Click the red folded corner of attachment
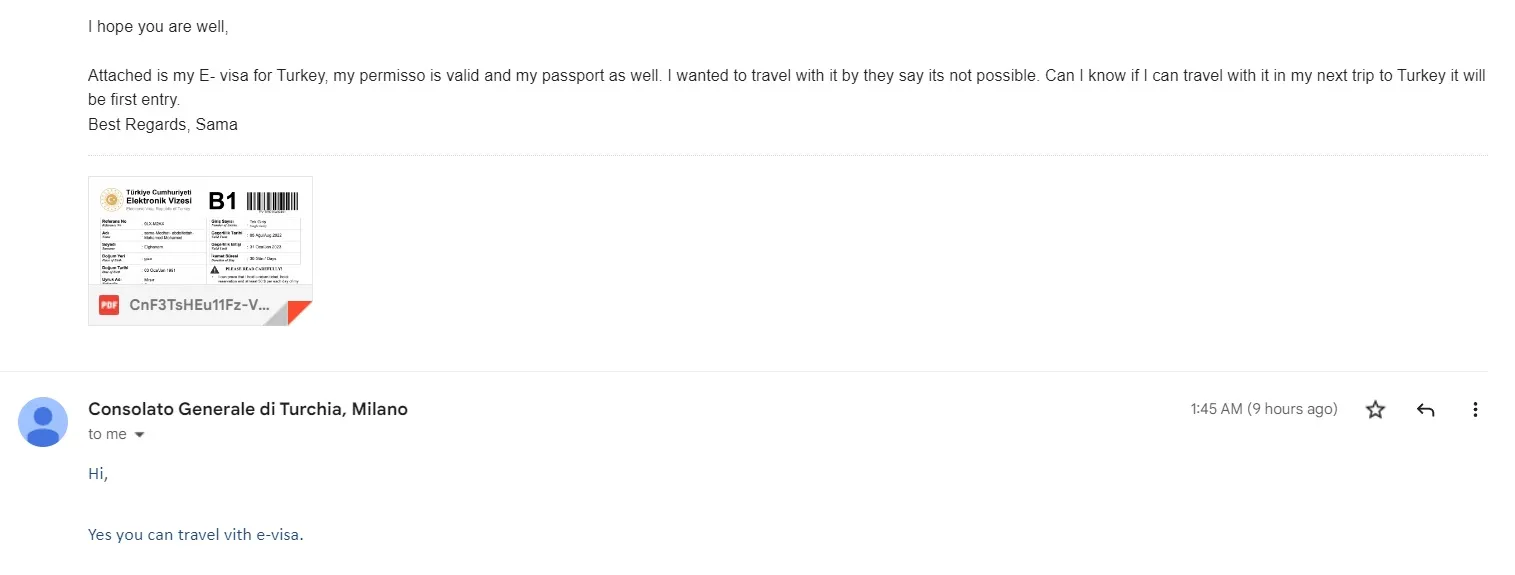 click(x=301, y=313)
